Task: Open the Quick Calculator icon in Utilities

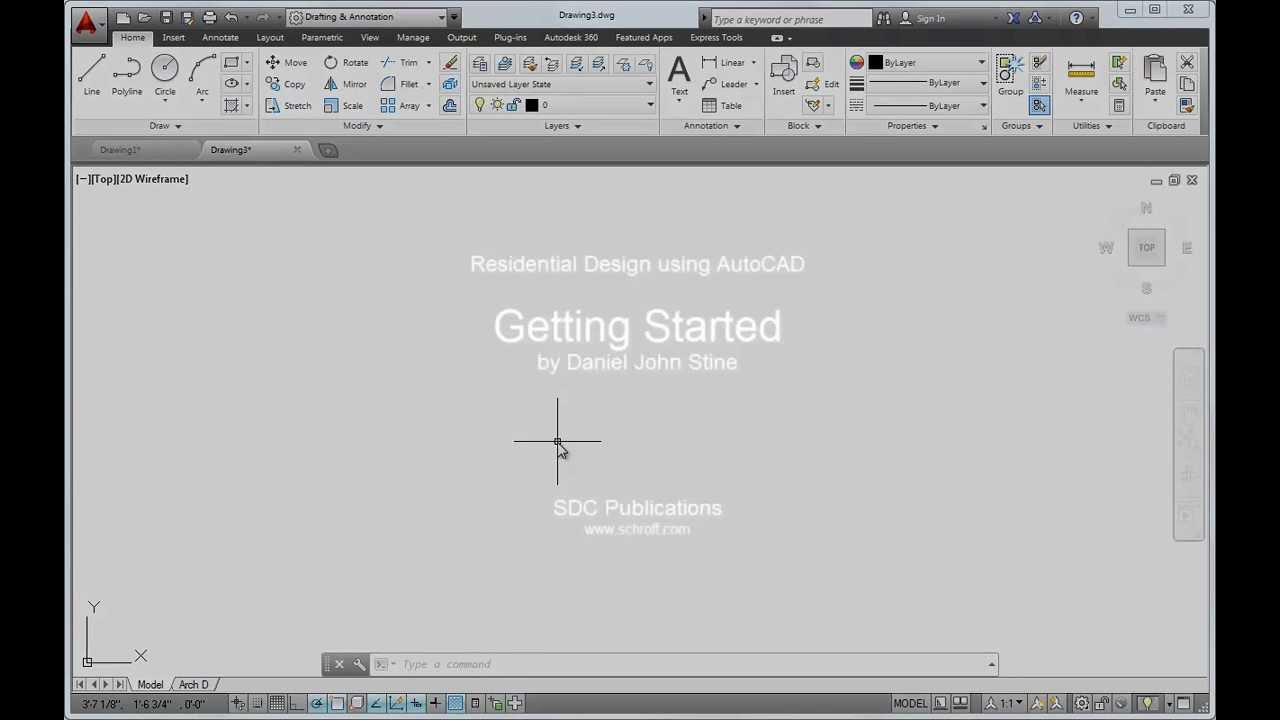Action: click(1119, 106)
